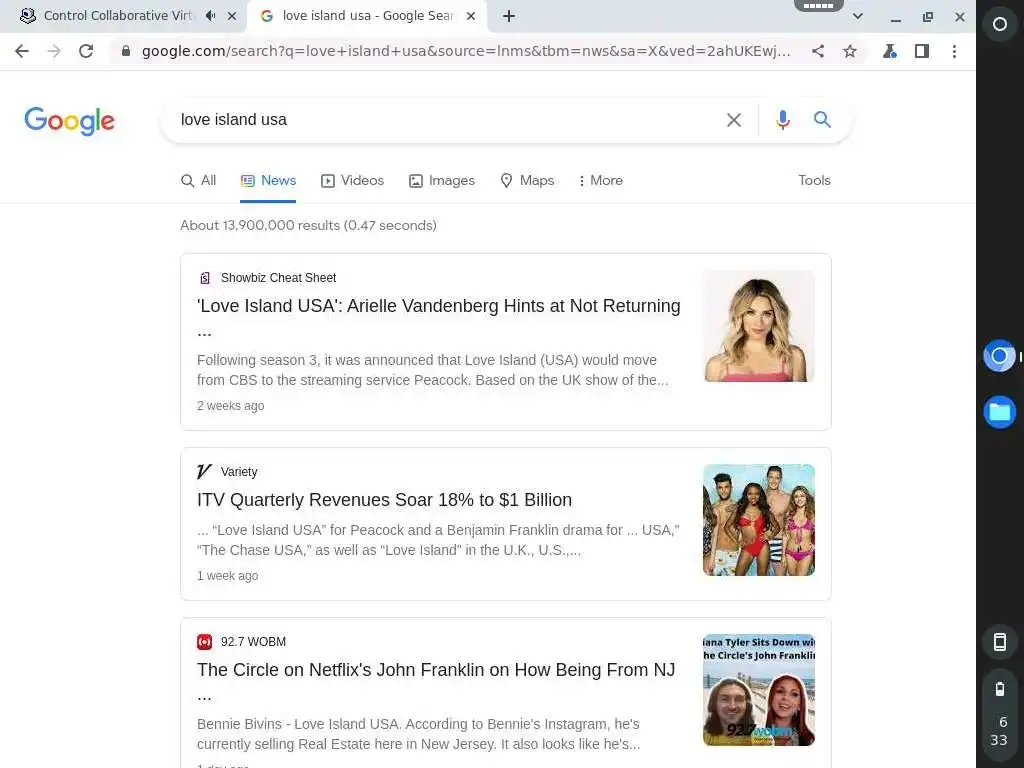Share this page via share icon

[x=818, y=51]
